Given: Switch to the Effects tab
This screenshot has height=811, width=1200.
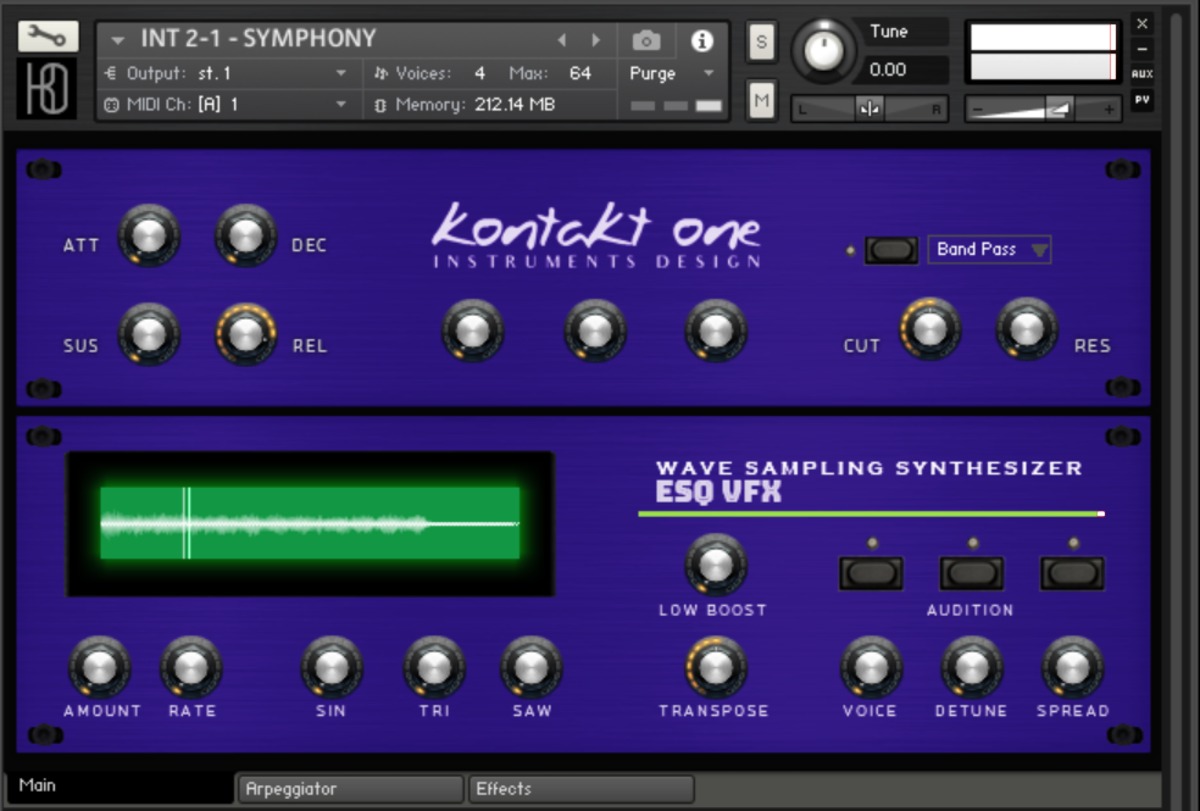Looking at the screenshot, I should point(581,789).
